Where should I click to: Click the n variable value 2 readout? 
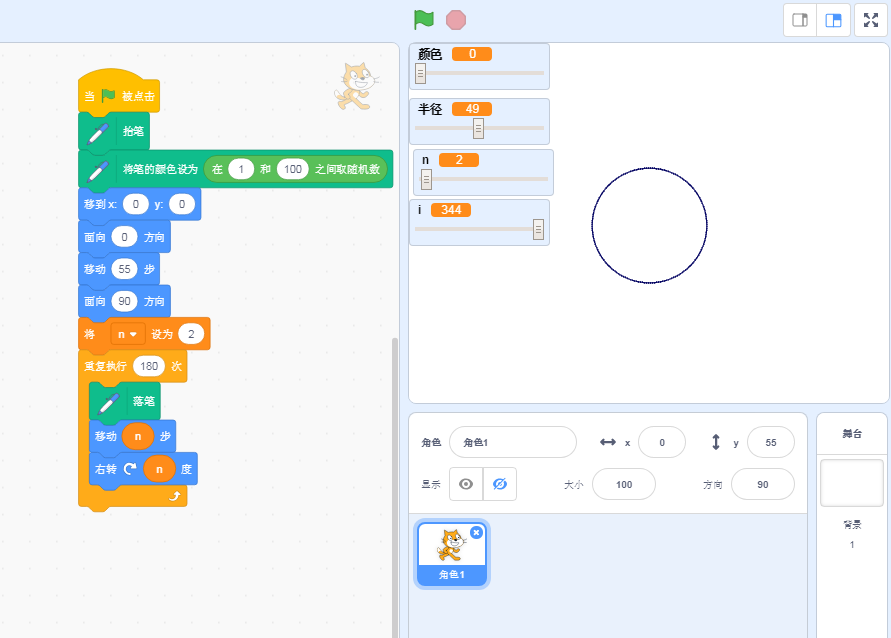coord(459,160)
